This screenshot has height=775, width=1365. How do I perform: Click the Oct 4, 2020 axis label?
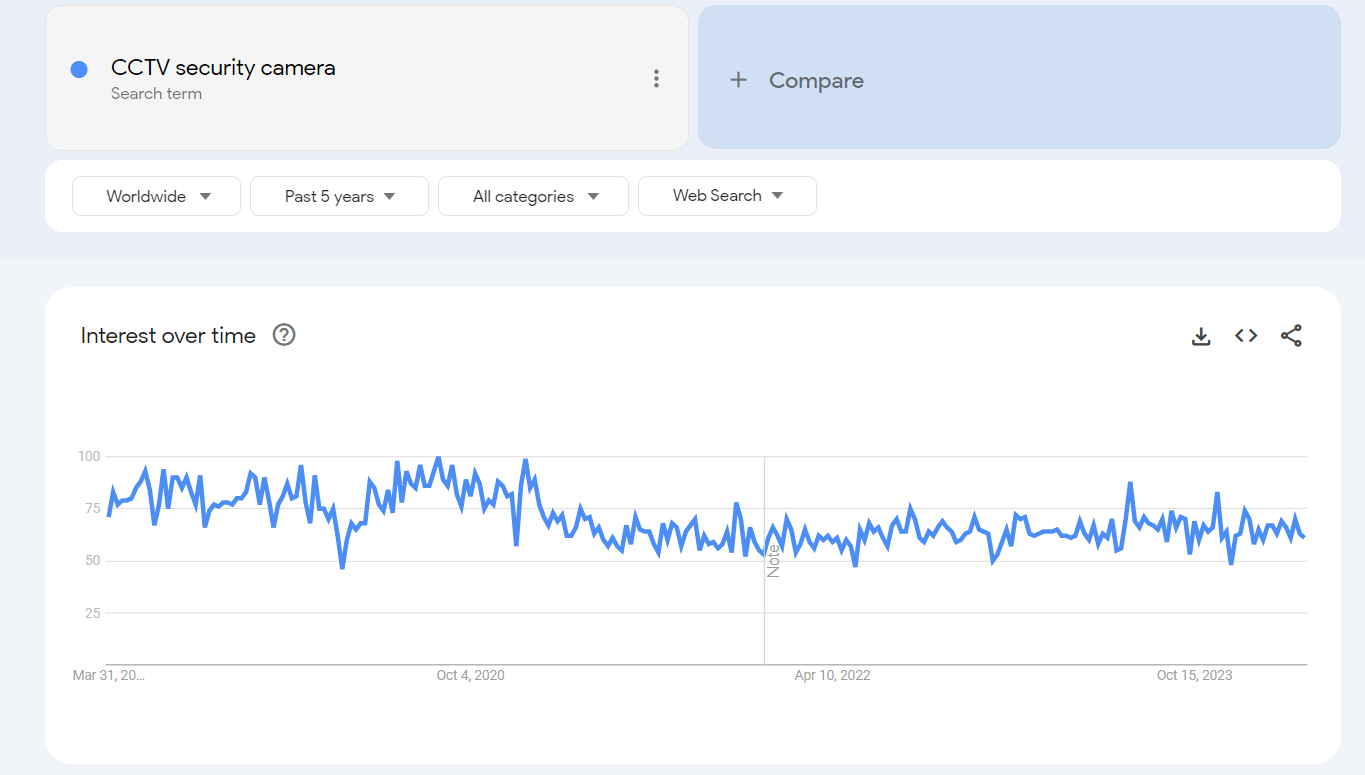[470, 675]
